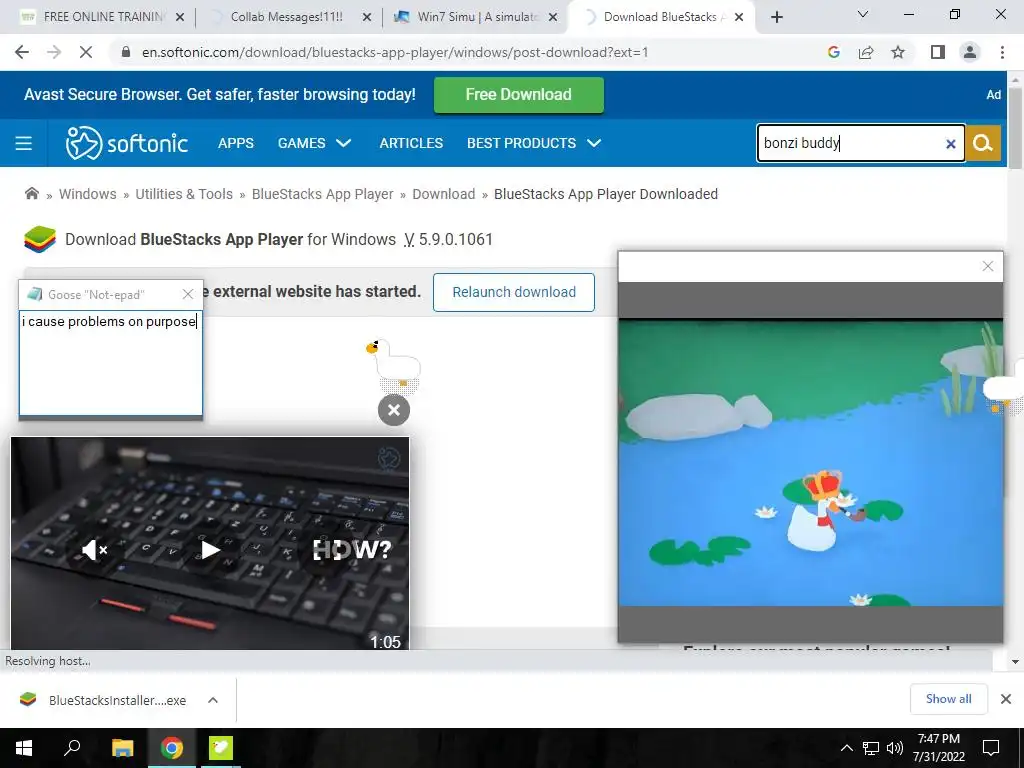Stop loading the page with the X icon
Viewport: 1024px width, 768px height.
coord(86,52)
